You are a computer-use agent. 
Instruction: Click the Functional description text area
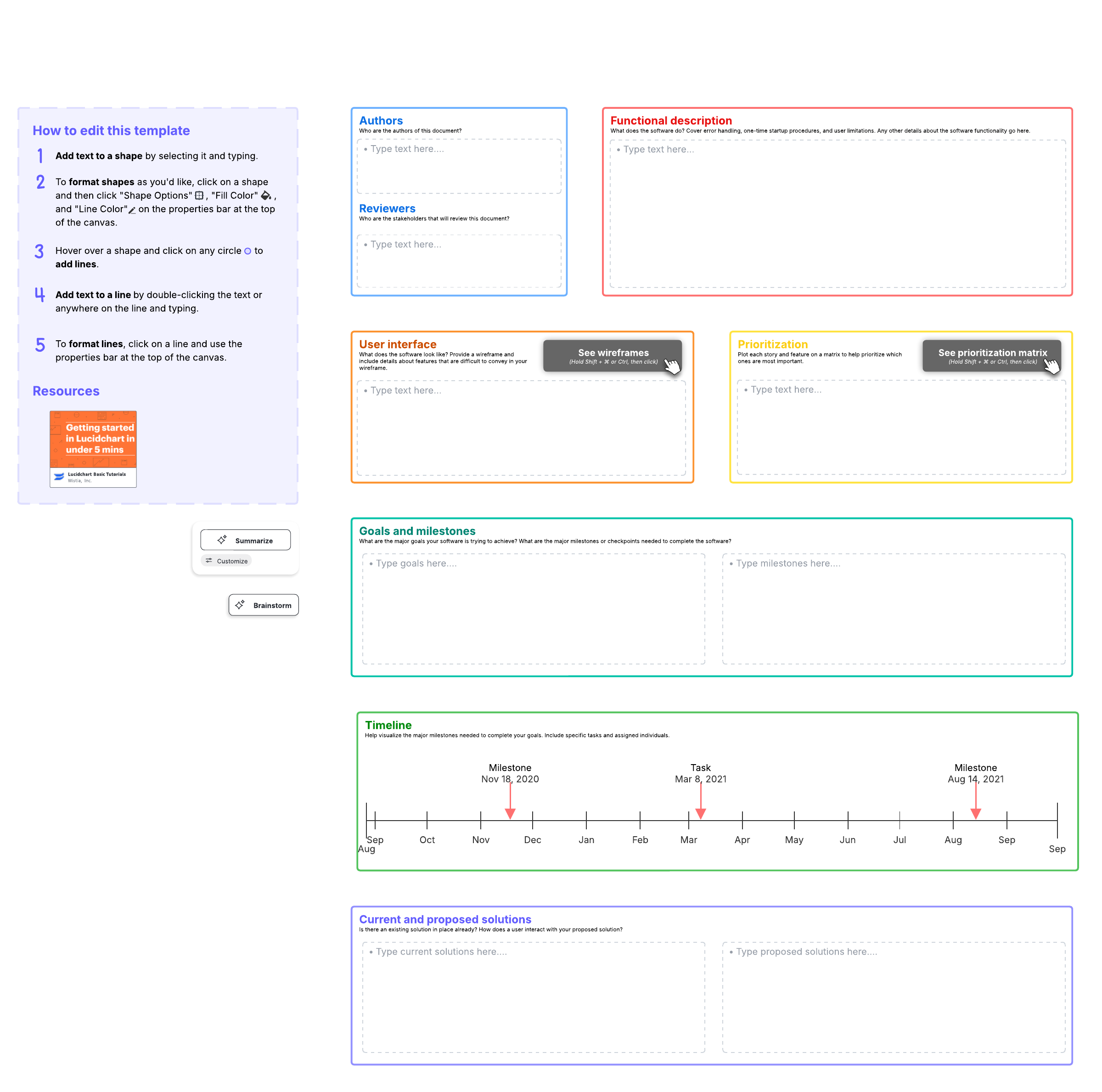(x=838, y=214)
